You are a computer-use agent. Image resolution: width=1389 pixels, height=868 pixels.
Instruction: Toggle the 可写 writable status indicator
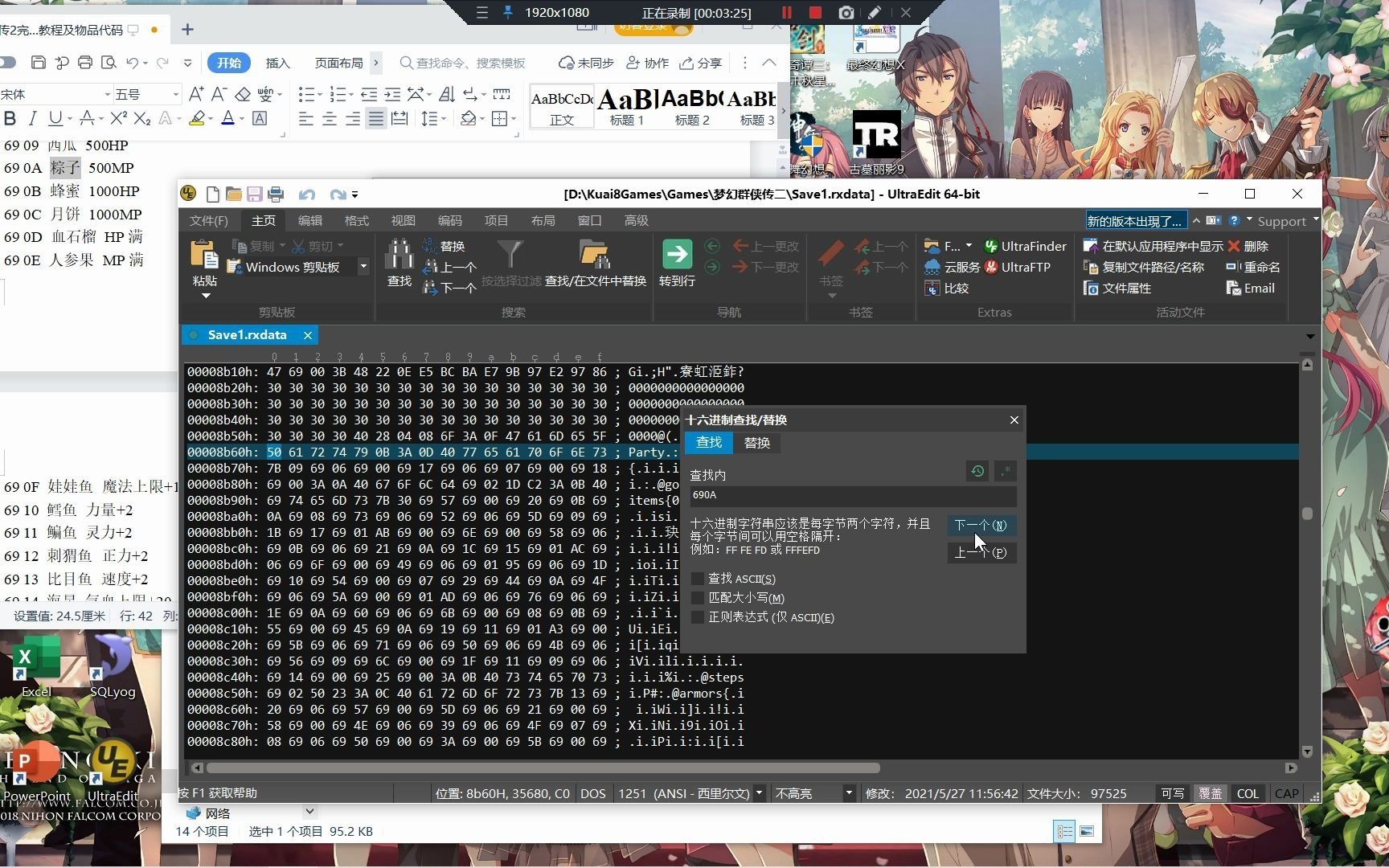click(1173, 793)
